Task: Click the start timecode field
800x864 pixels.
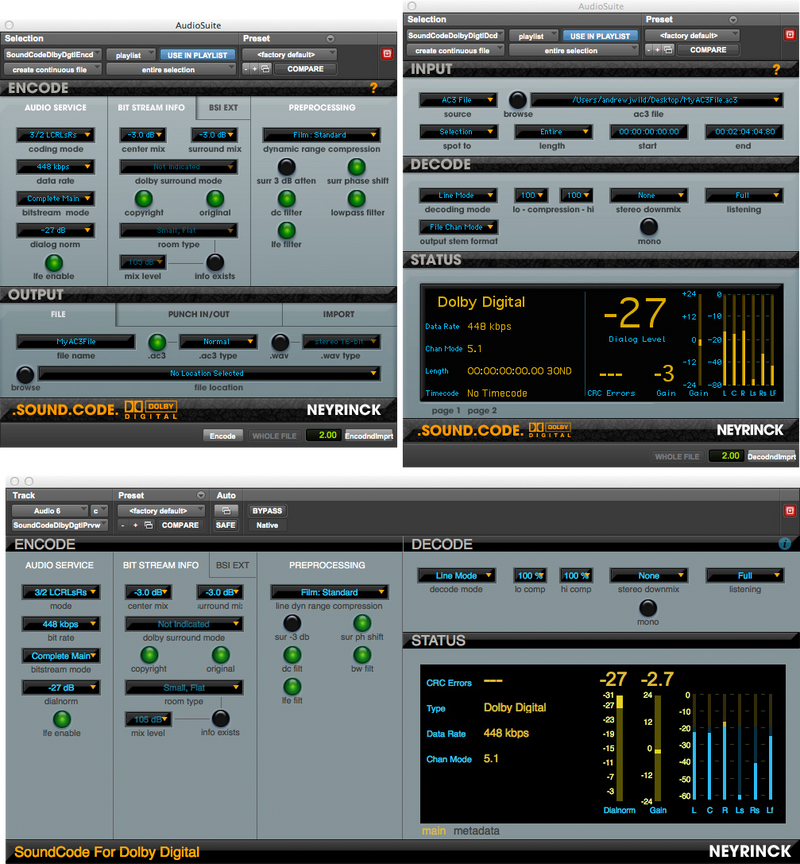Action: (648, 132)
